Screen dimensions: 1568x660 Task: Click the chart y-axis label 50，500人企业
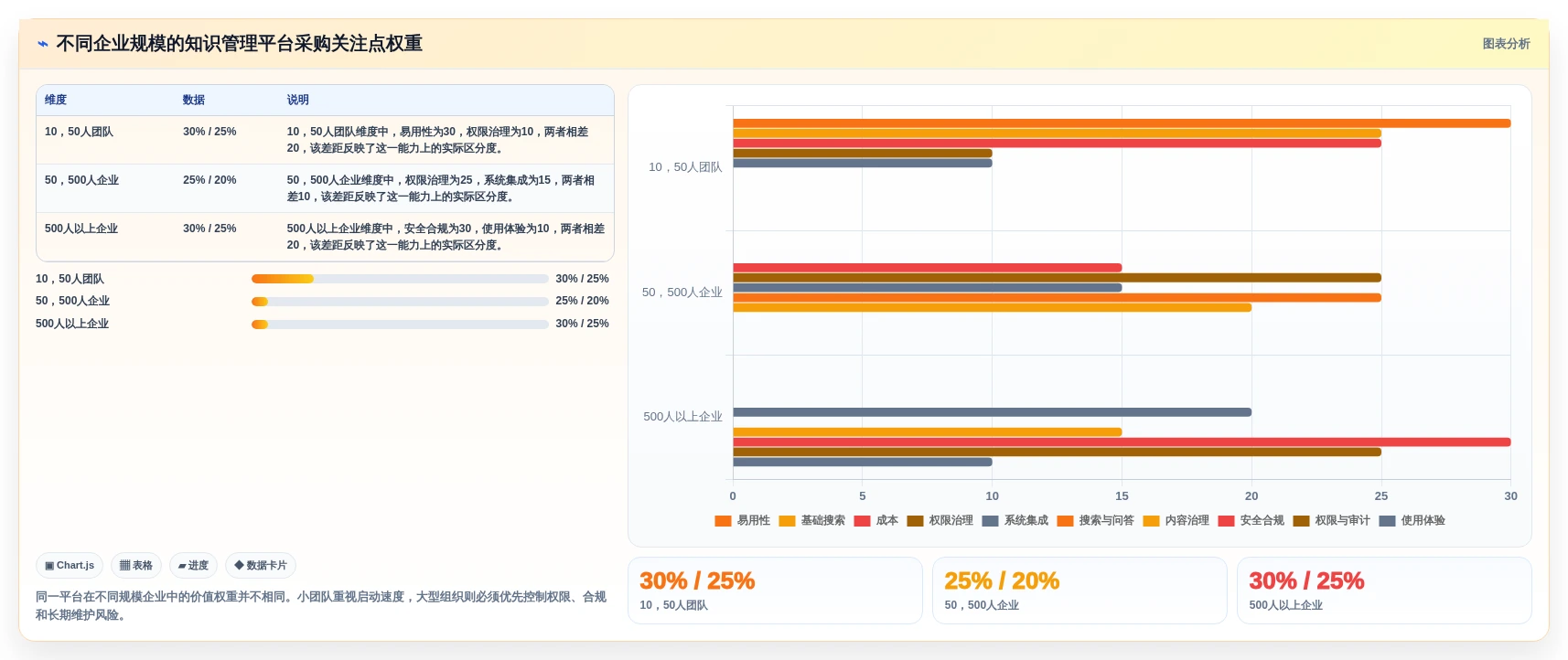tap(682, 293)
